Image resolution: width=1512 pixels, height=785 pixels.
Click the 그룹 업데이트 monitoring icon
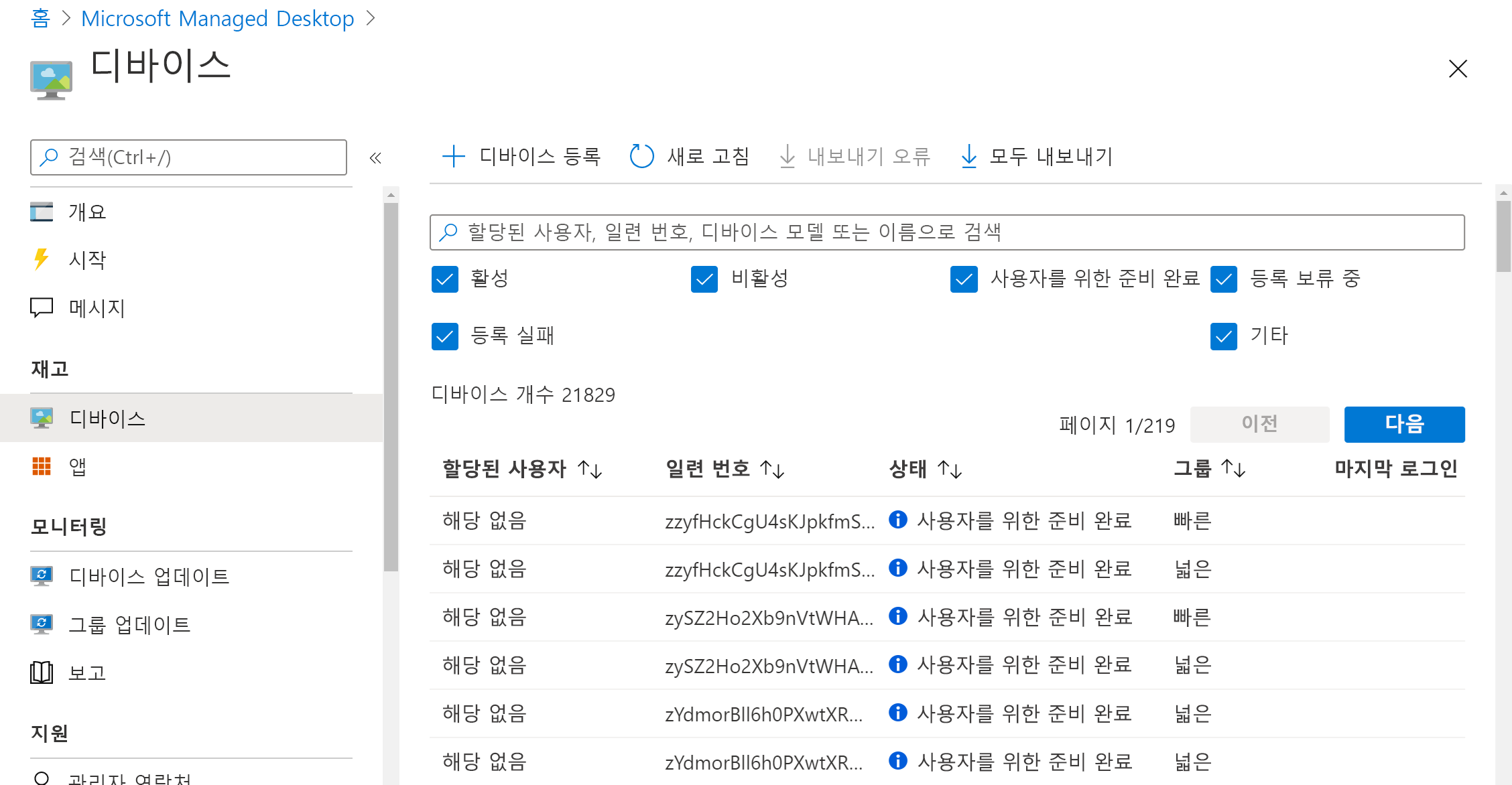coord(42,625)
